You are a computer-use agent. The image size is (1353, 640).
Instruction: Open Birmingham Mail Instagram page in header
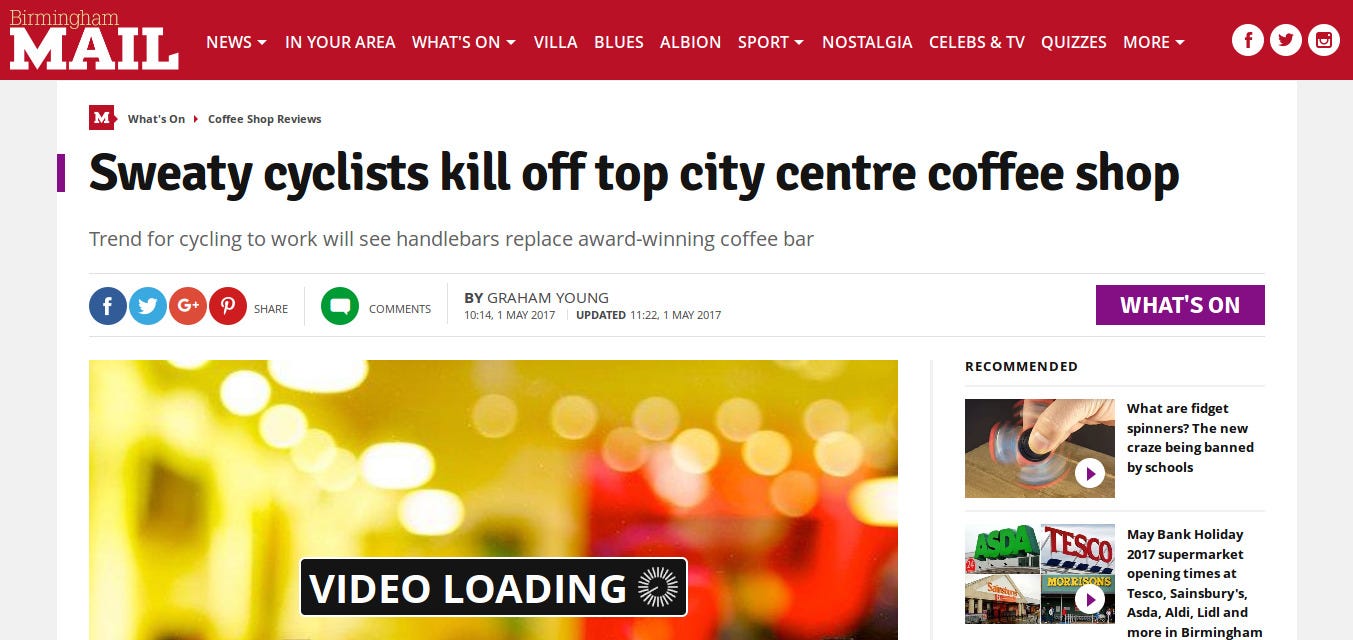tap(1324, 41)
